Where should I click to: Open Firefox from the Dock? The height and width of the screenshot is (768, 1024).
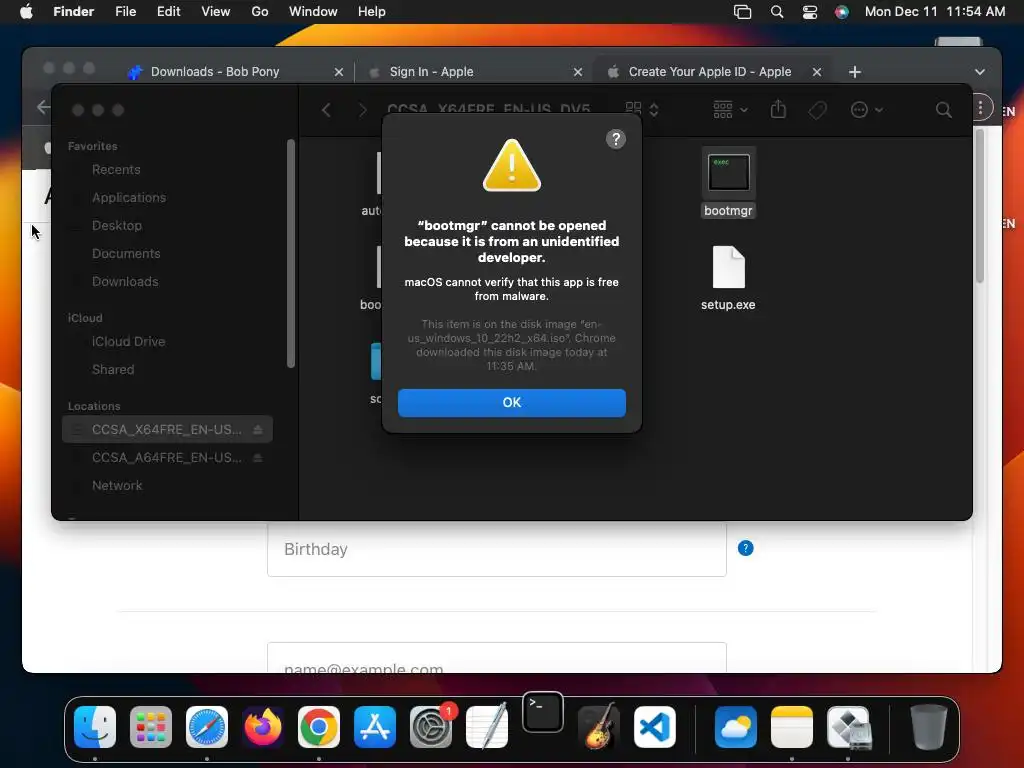pyautogui.click(x=263, y=727)
